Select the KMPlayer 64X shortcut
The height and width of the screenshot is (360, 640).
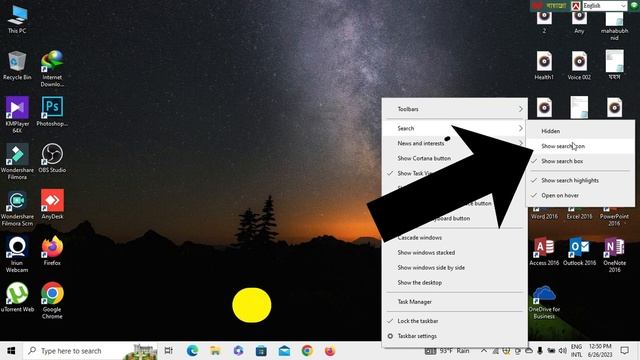point(17,115)
